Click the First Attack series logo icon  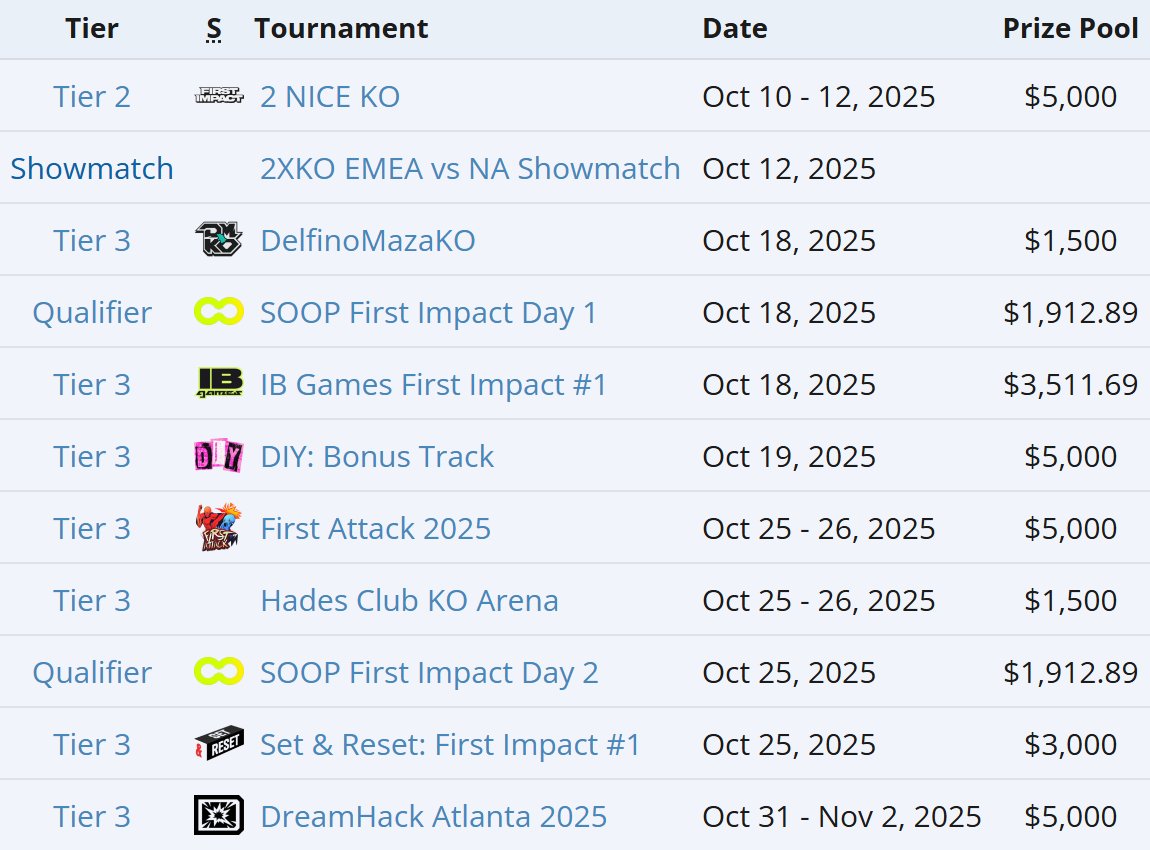click(219, 527)
